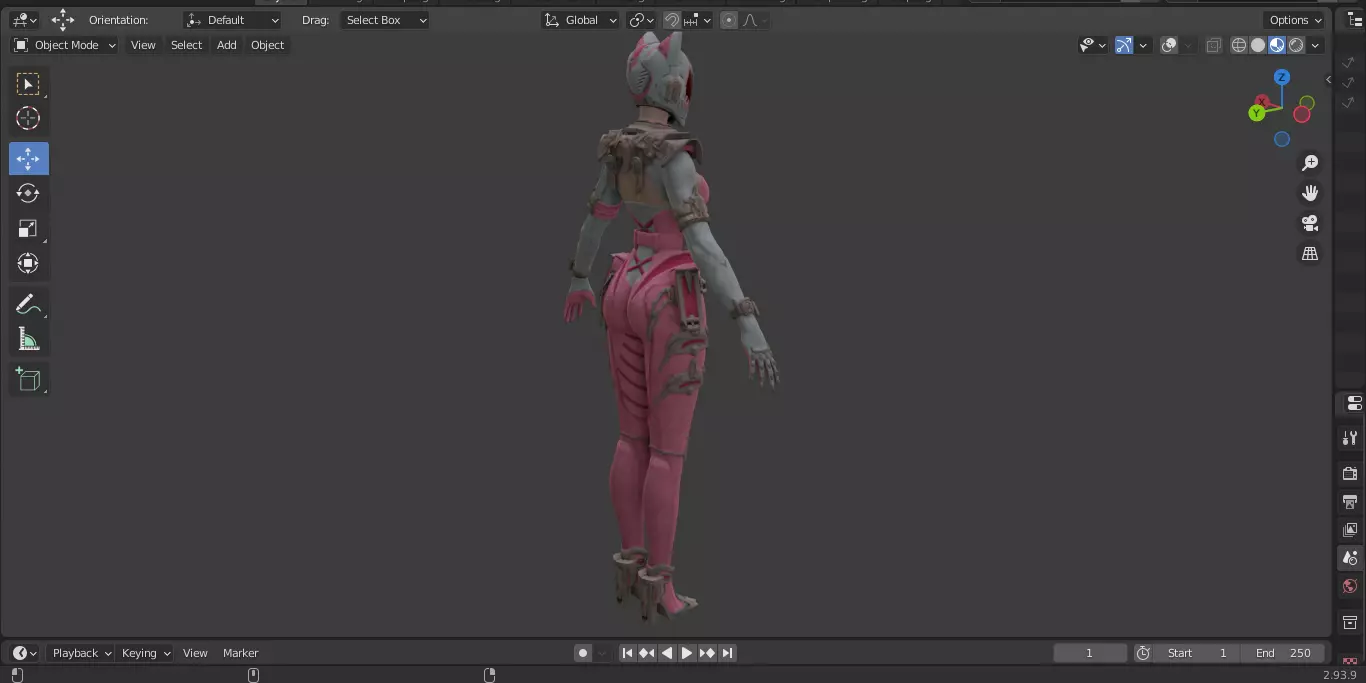Switch to Material Preview shading

(x=1277, y=45)
